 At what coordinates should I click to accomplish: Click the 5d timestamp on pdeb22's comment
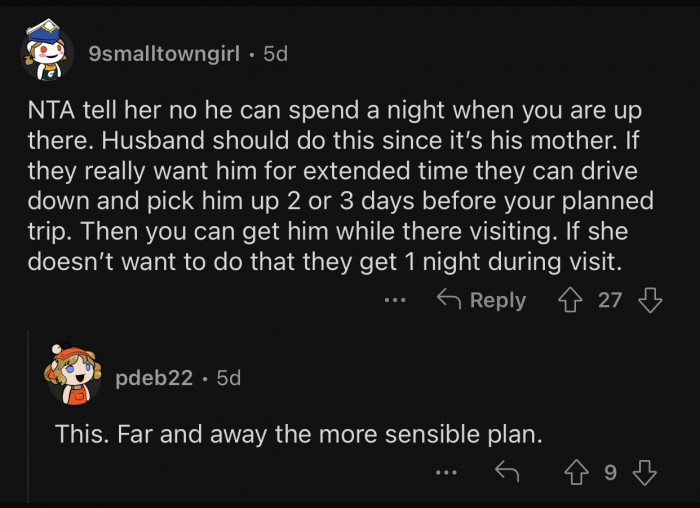(228, 379)
